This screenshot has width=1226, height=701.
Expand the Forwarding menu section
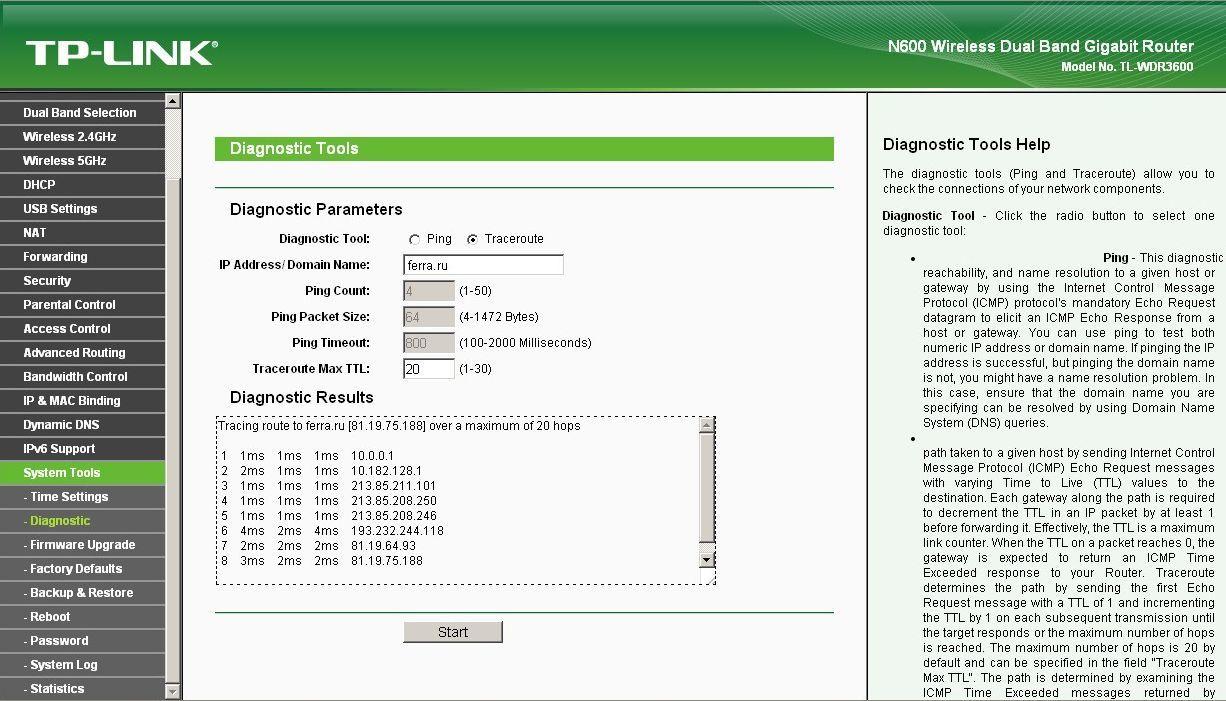coord(55,257)
